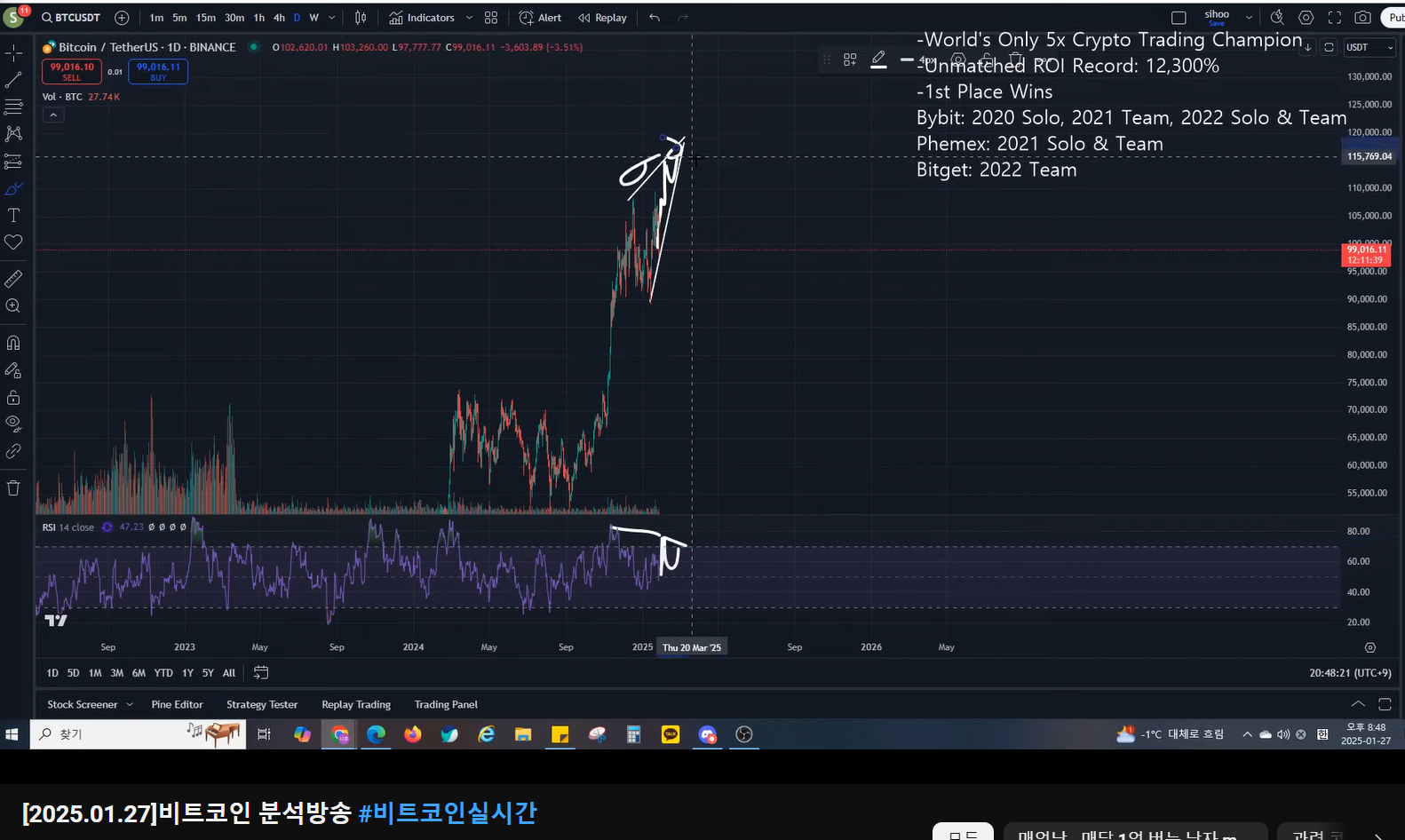This screenshot has width=1405, height=840.
Task: Switch to the 15m timeframe
Action: coord(205,18)
